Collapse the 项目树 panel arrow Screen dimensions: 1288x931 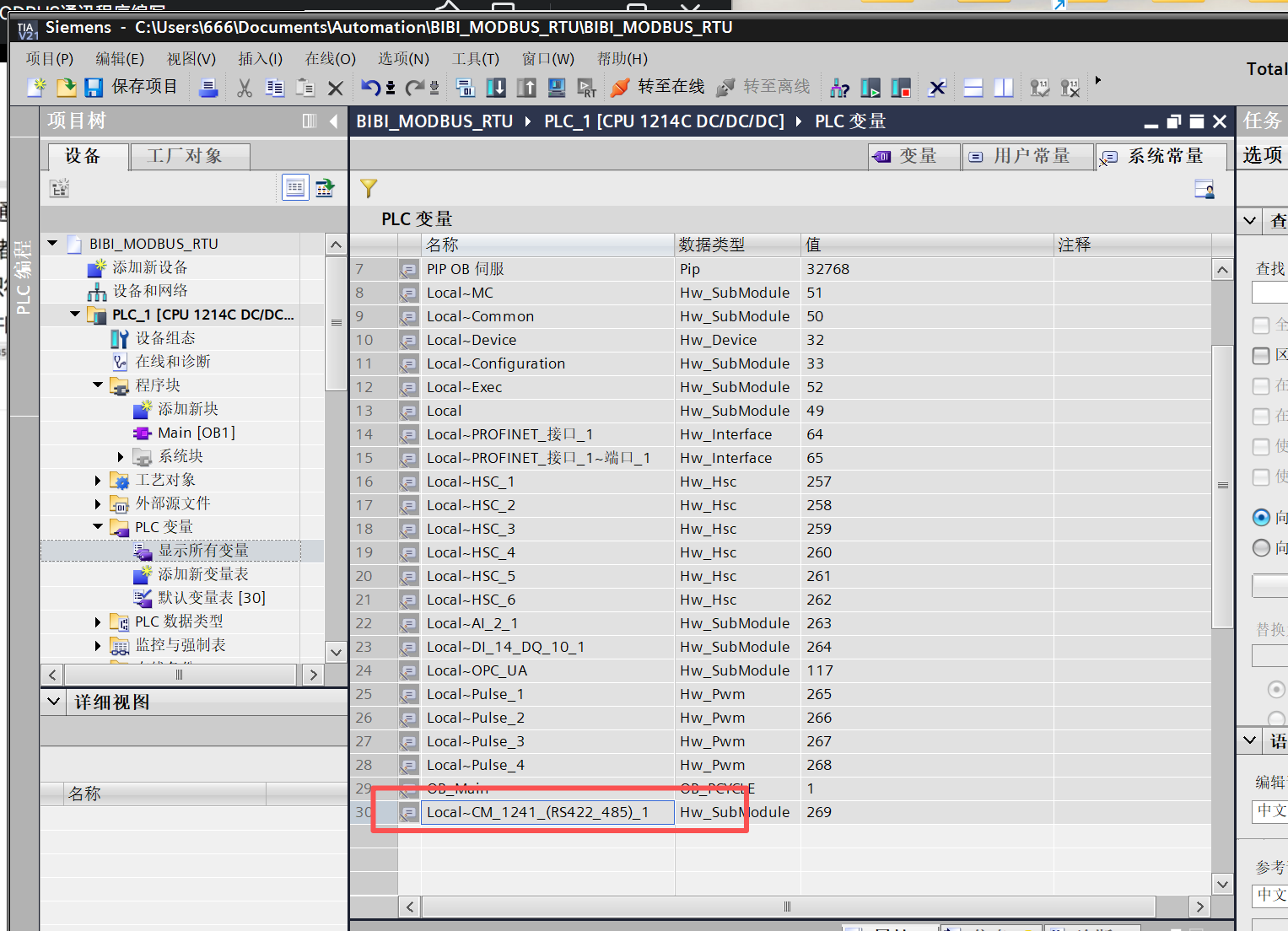pos(334,121)
